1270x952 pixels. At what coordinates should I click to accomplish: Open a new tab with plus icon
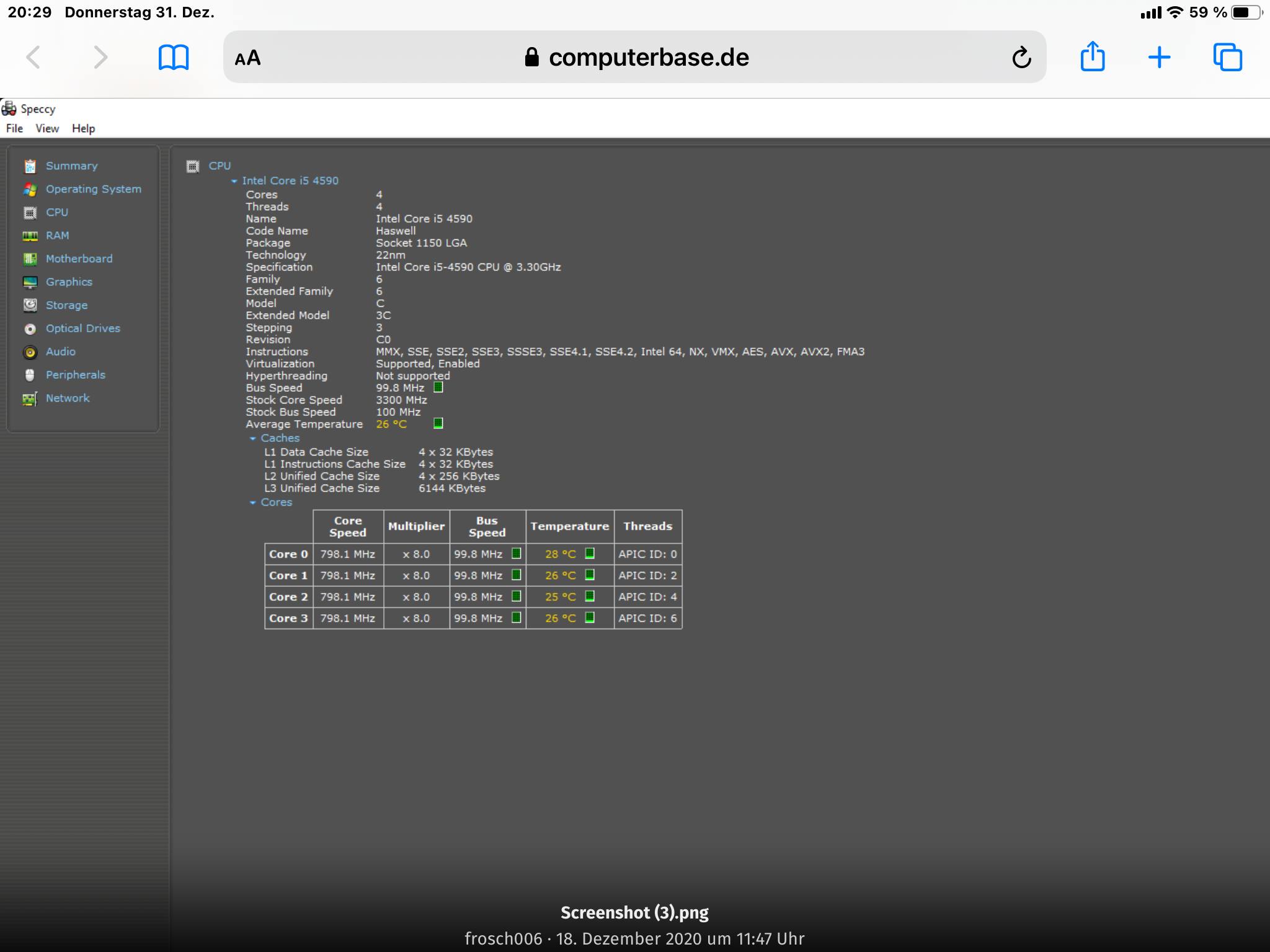pos(1159,58)
